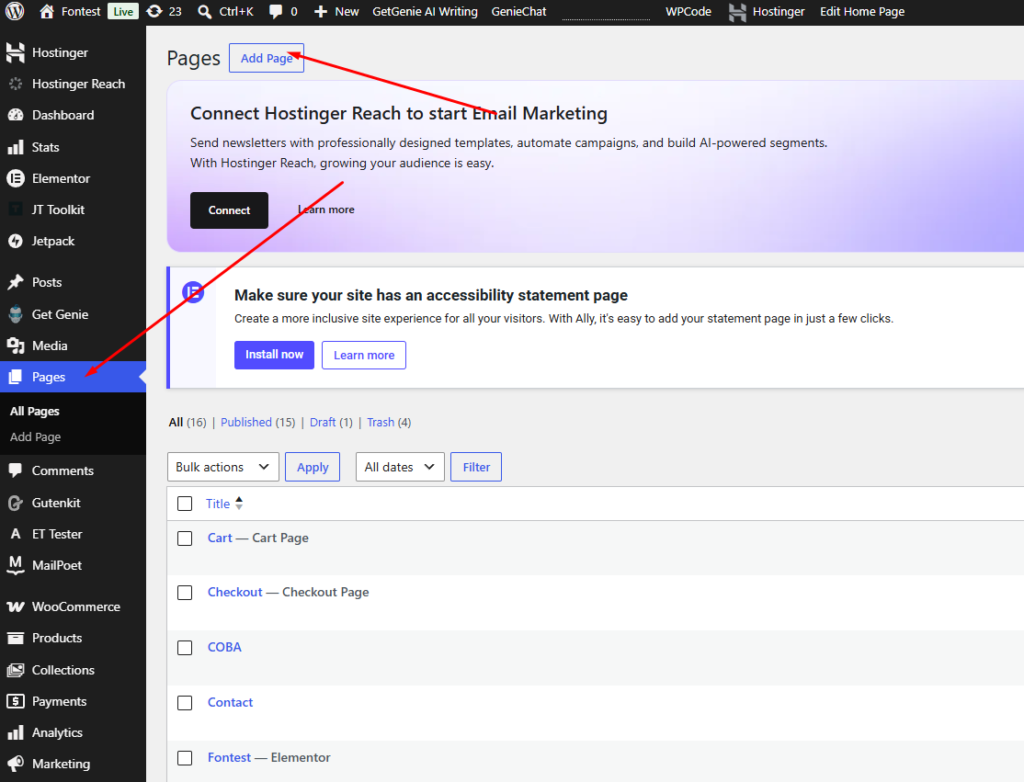This screenshot has width=1024, height=782.
Task: Open the Cart page title link
Action: pos(219,538)
